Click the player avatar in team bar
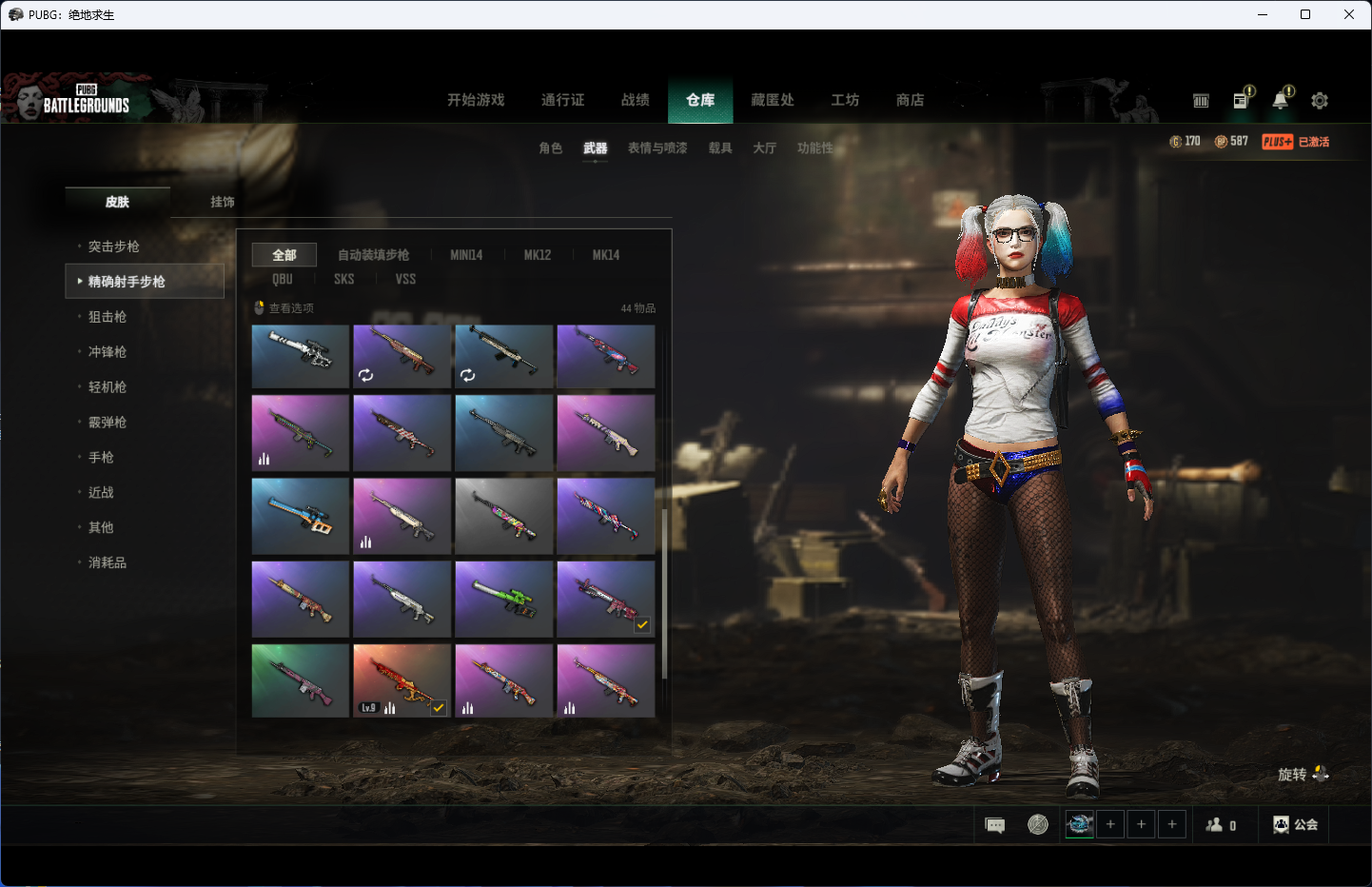 click(1079, 824)
